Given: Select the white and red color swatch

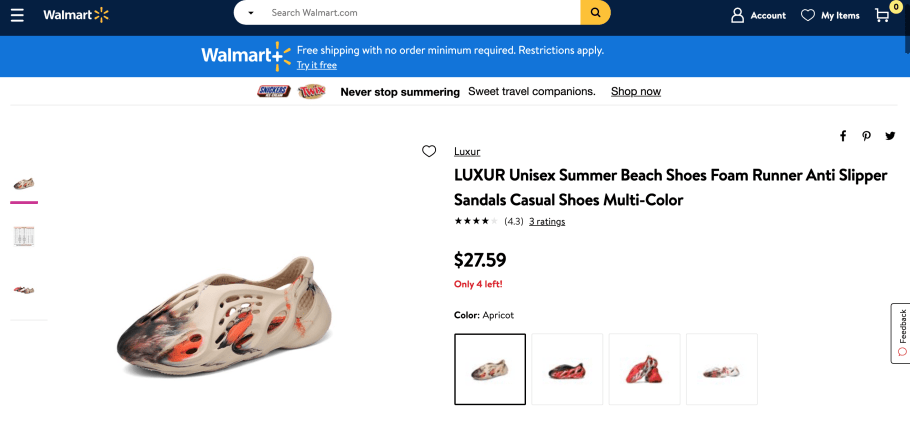Looking at the screenshot, I should point(721,369).
